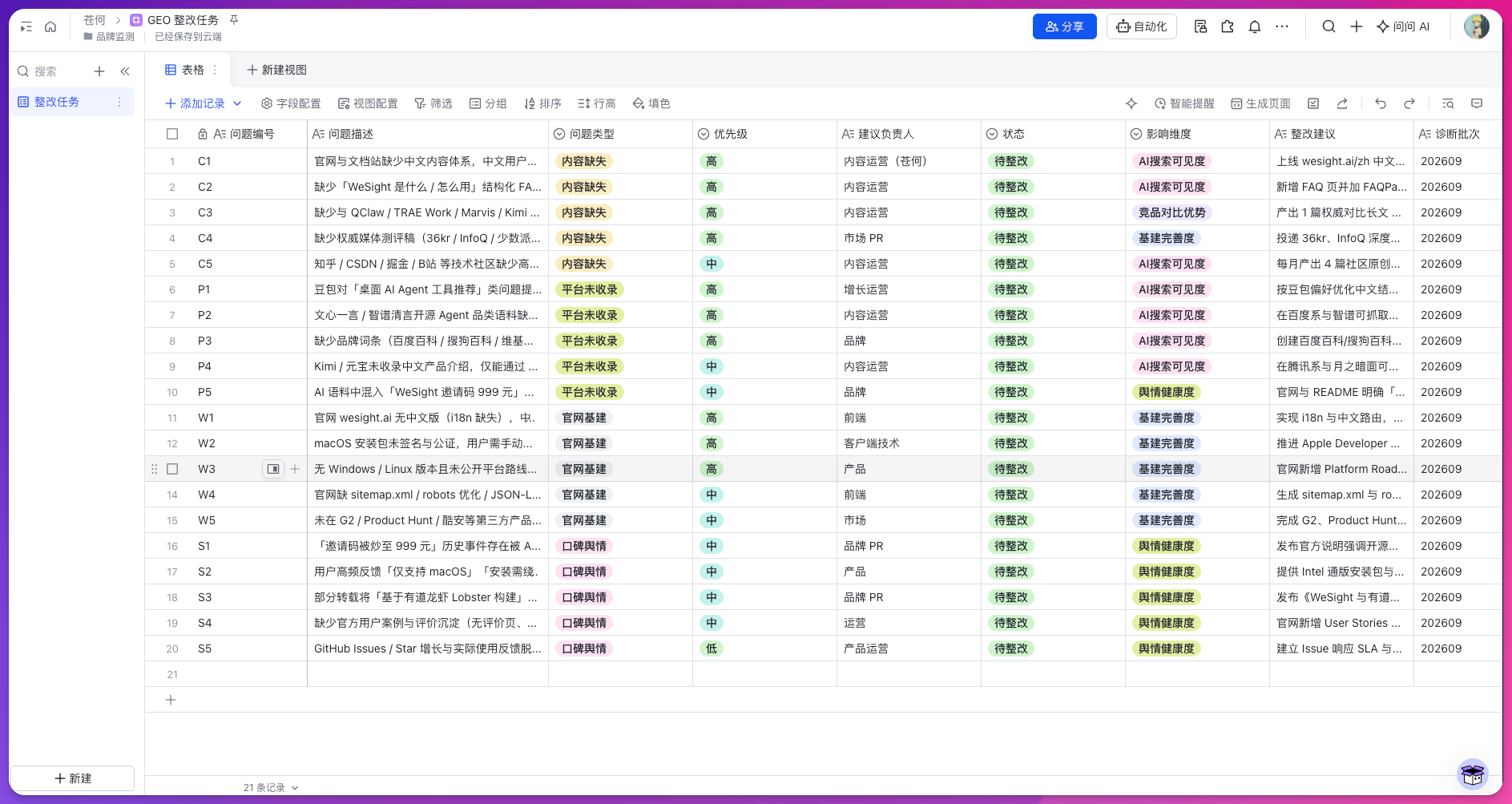Open the template icon next to 自动化
The image size is (1512, 804).
(x=1200, y=26)
